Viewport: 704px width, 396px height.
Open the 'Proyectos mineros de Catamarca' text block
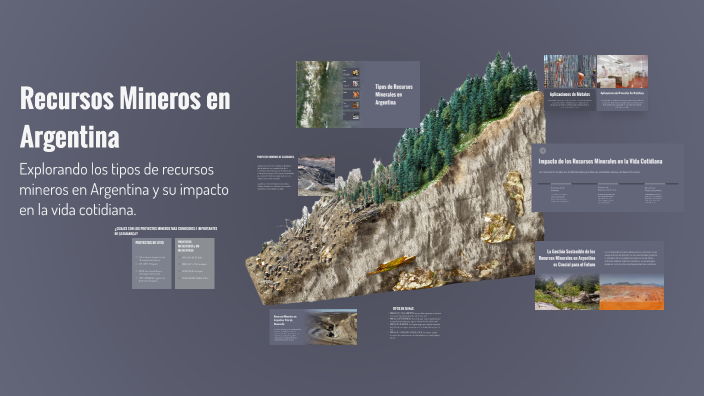tap(275, 173)
